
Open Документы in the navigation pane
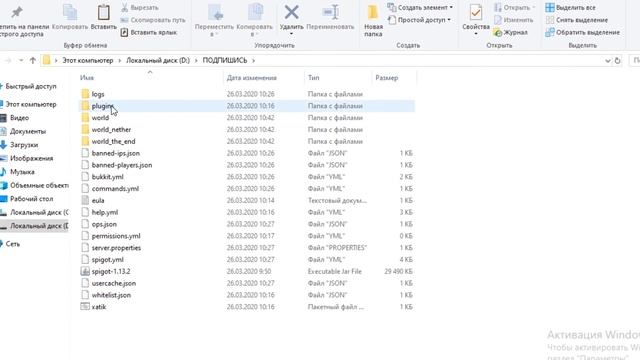(28, 131)
